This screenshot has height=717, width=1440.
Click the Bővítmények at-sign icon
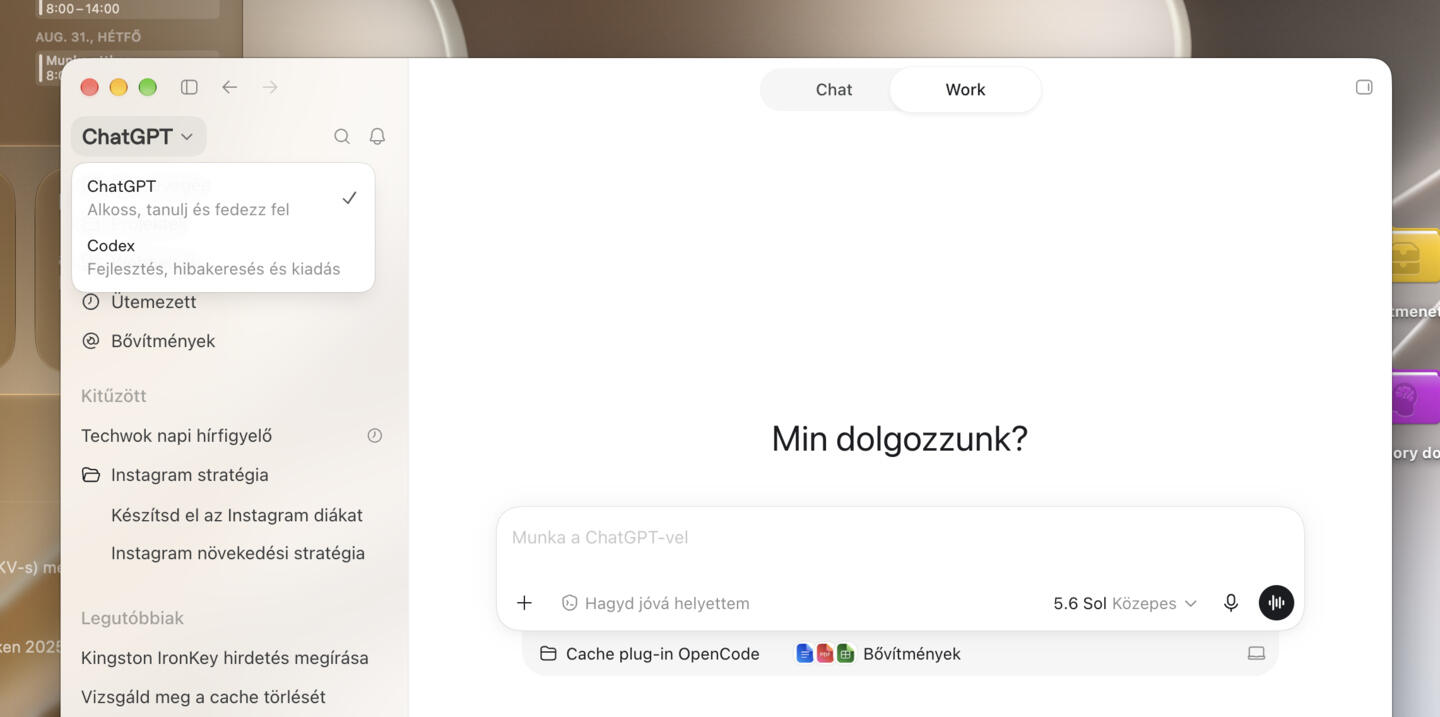(91, 341)
